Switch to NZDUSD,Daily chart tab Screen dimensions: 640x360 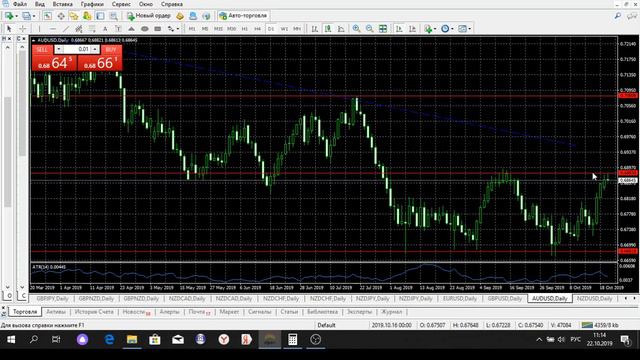pyautogui.click(x=594, y=298)
